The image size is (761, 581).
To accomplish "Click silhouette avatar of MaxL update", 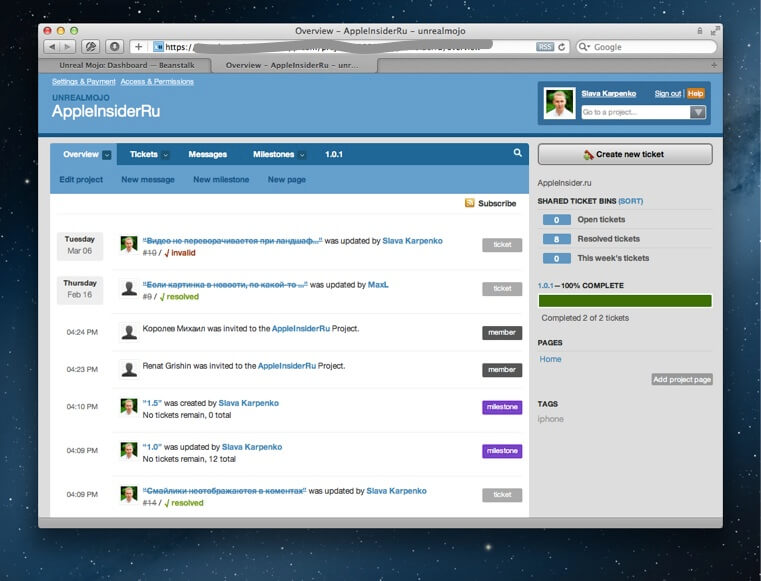I will (x=129, y=288).
